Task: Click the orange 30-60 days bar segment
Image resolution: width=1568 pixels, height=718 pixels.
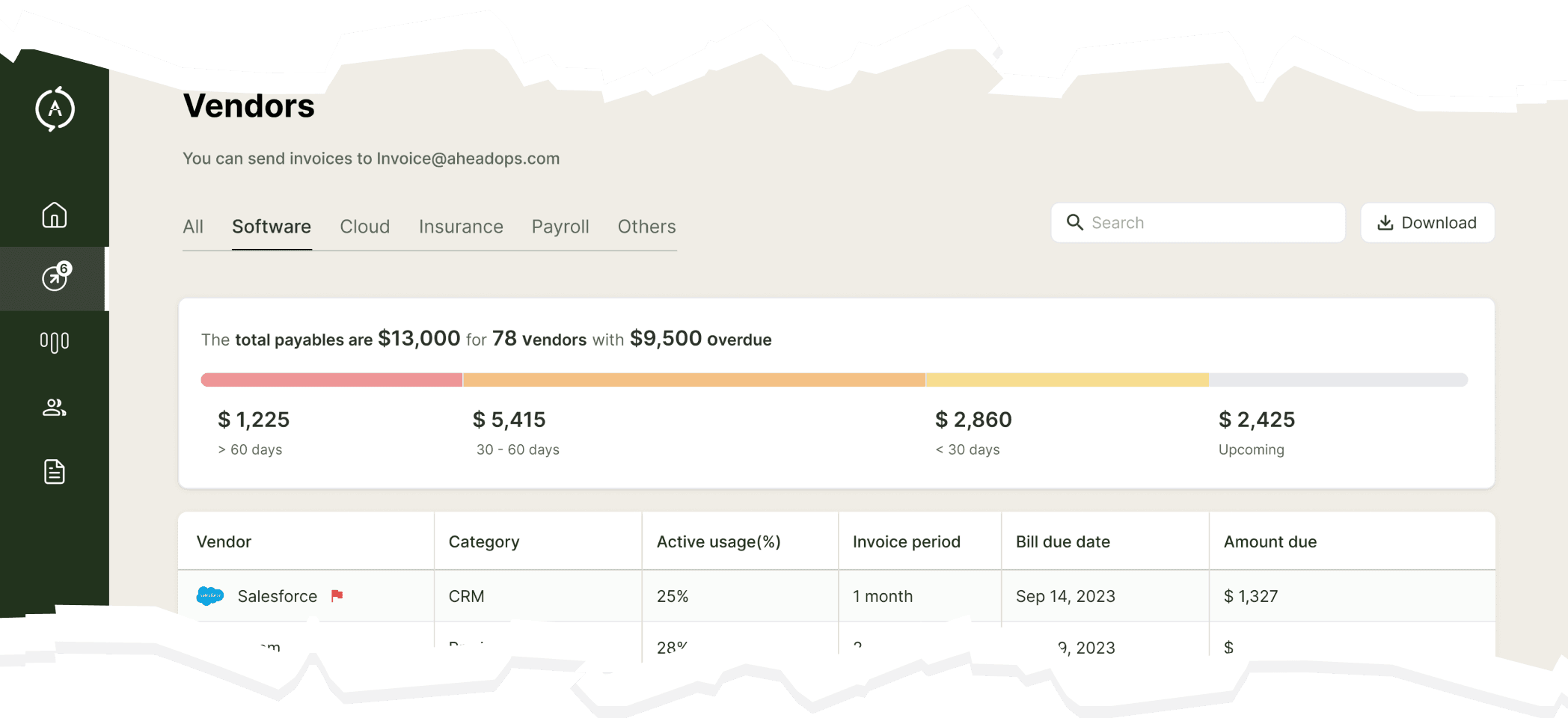Action: pos(694,380)
